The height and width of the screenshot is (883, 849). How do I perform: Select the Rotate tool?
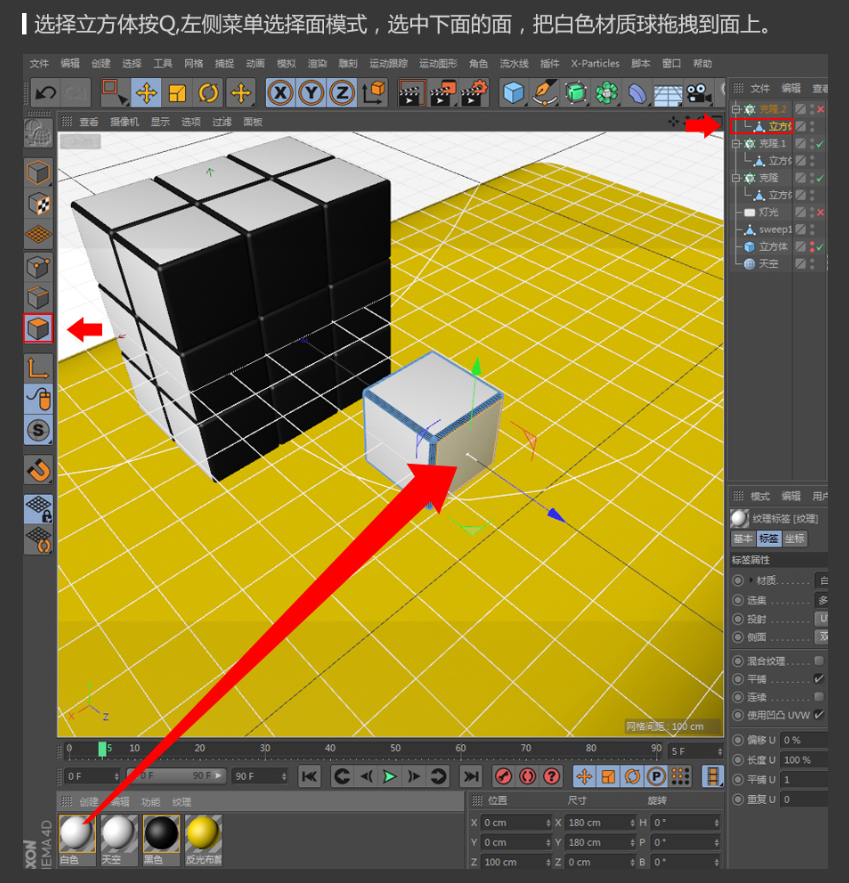click(x=209, y=93)
